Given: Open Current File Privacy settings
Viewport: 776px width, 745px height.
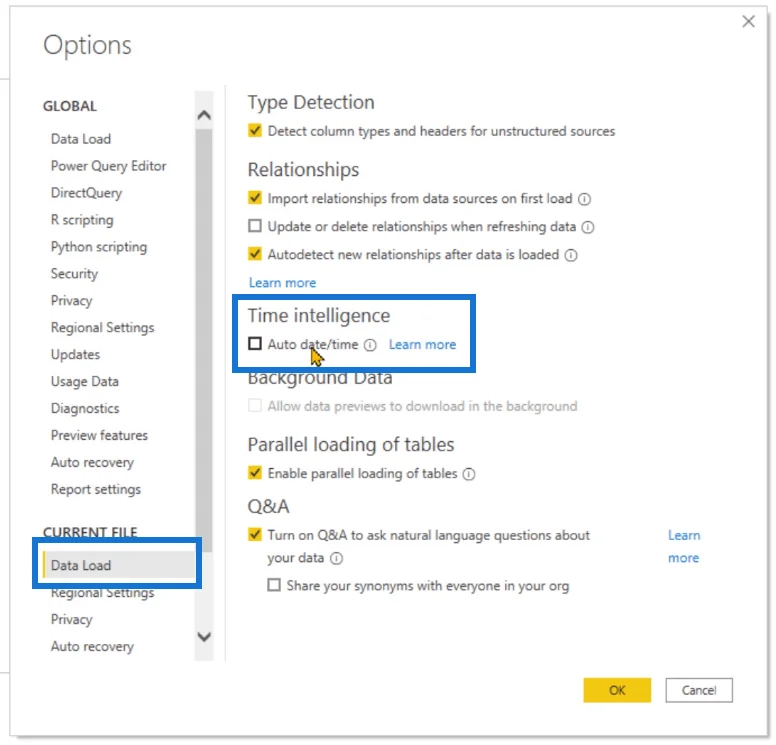Looking at the screenshot, I should (72, 620).
